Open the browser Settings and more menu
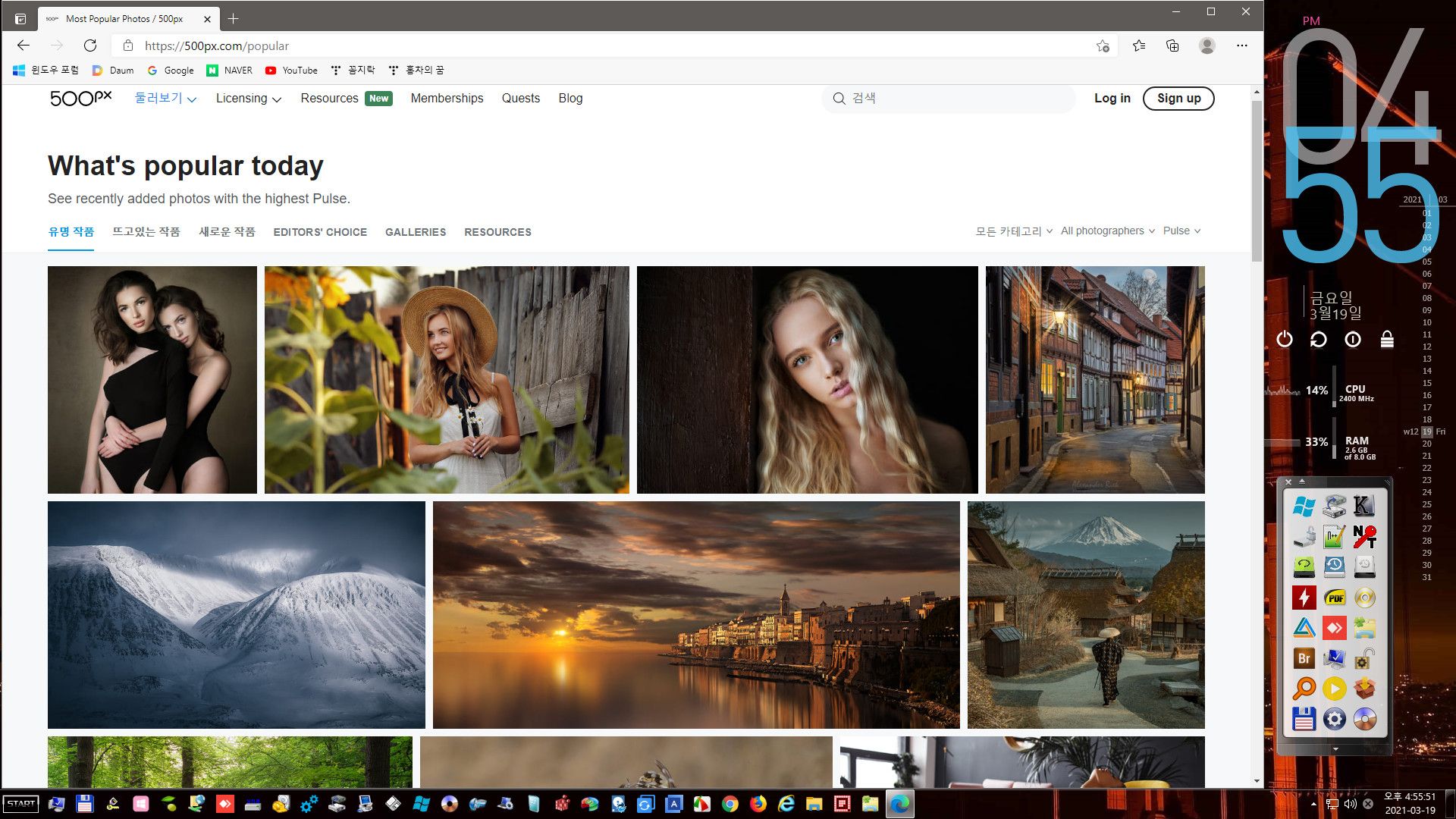The image size is (1456, 819). (x=1241, y=45)
